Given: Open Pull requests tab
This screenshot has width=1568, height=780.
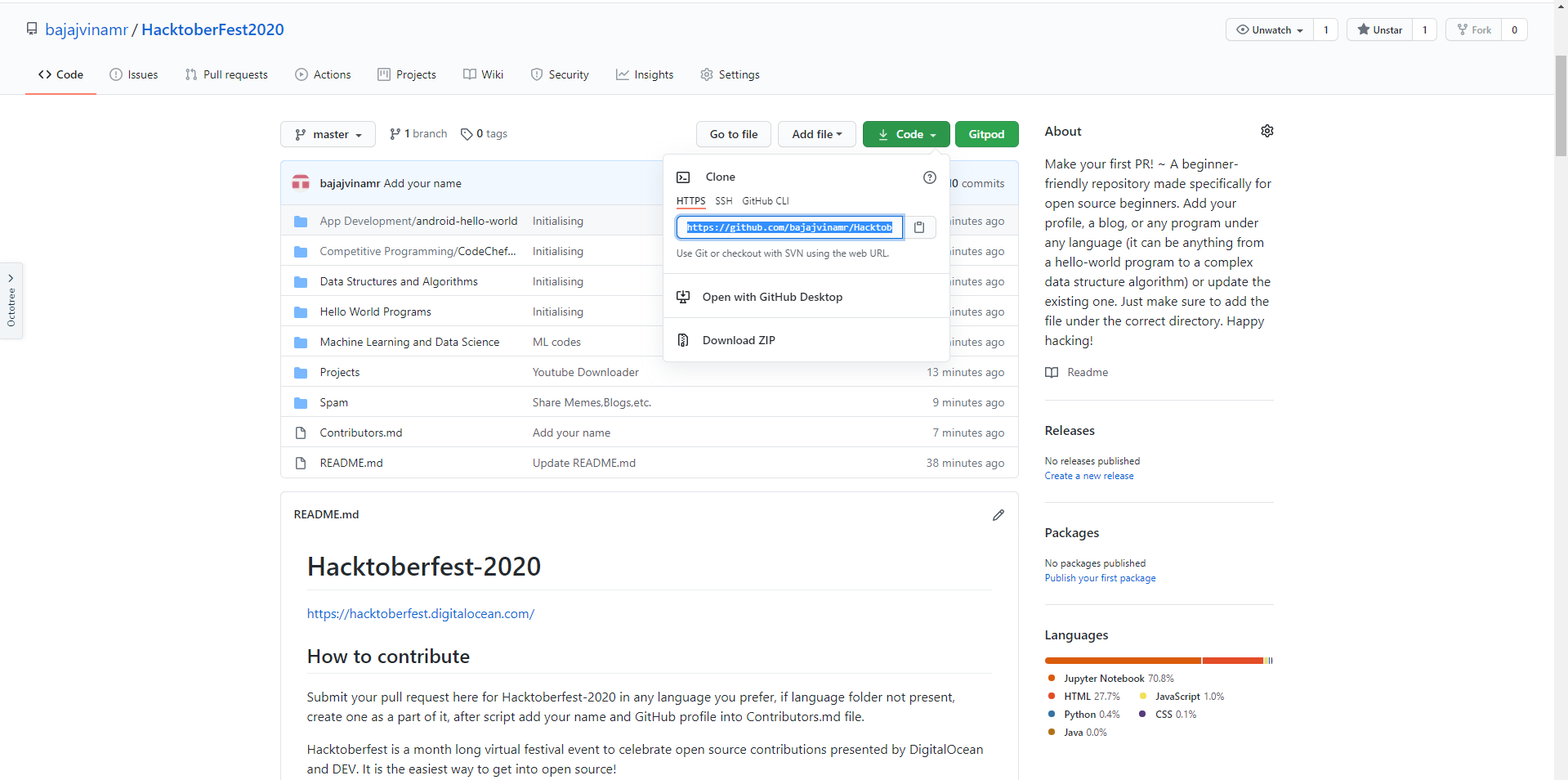Looking at the screenshot, I should (x=226, y=74).
